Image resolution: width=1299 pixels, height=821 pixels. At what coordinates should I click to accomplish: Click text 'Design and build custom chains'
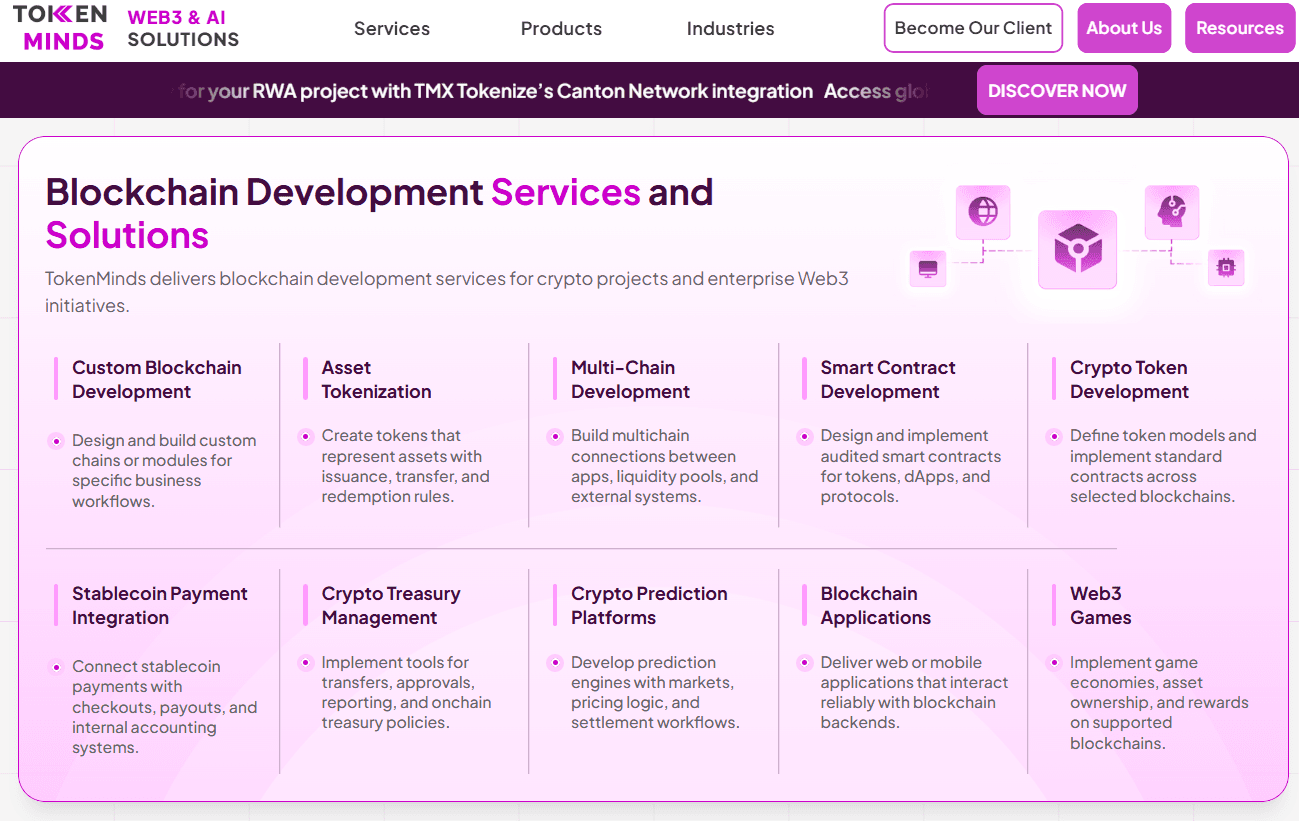(x=164, y=471)
